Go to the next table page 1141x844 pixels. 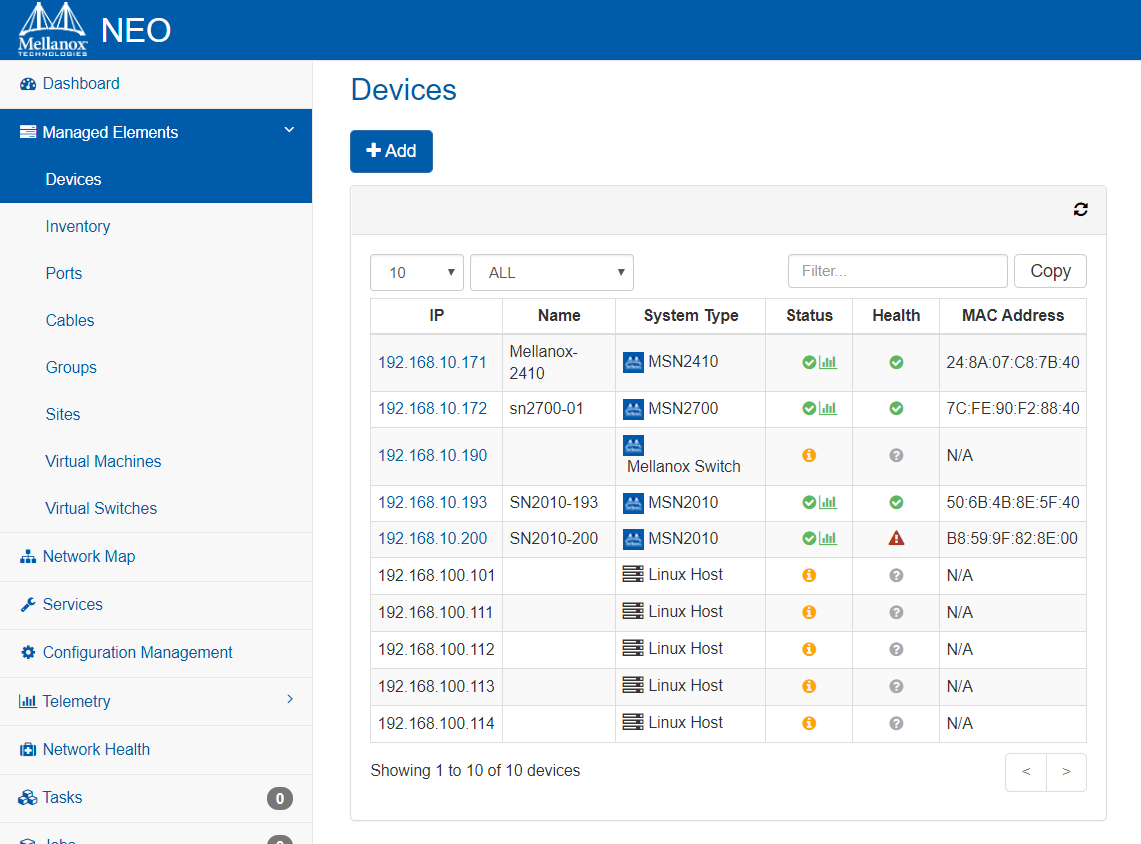[x=1066, y=772]
